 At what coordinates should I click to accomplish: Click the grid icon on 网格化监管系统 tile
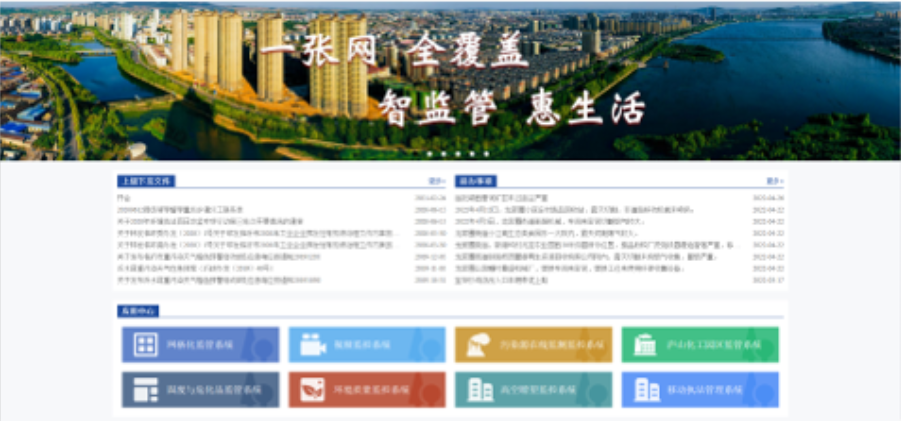coord(146,345)
